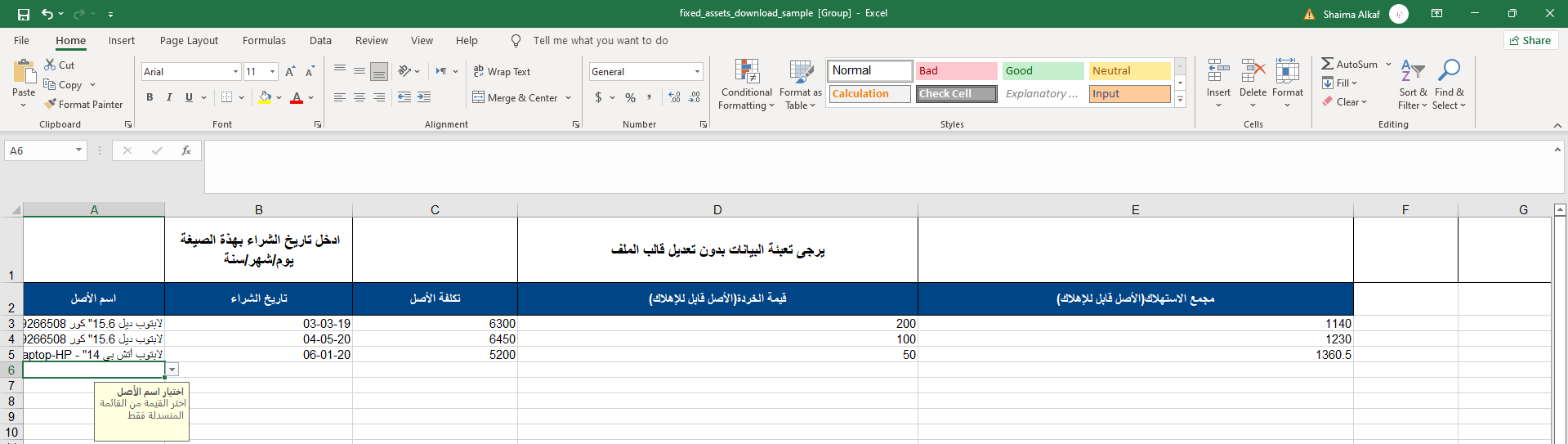Open the data validation dropdown in cell A6
The image size is (1568, 444).
(x=172, y=370)
